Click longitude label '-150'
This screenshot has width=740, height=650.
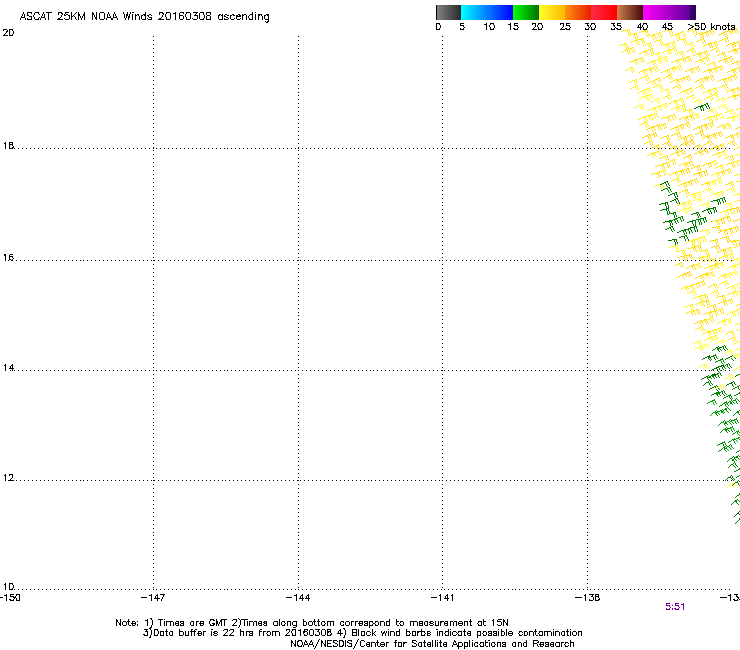point(9,598)
